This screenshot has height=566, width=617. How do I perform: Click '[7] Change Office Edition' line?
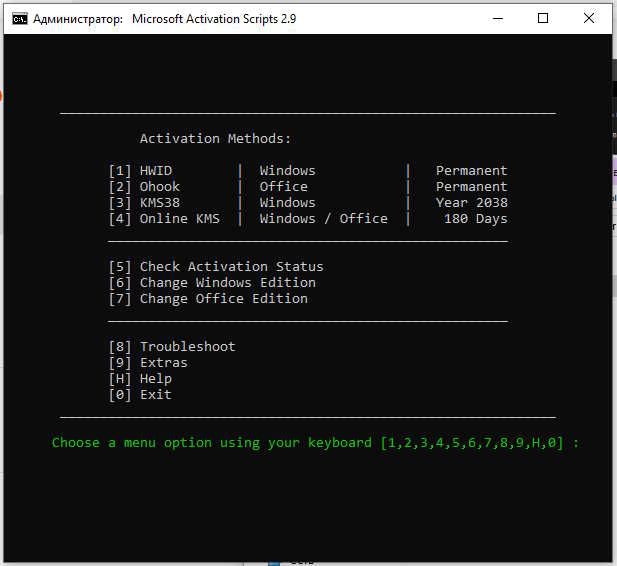coord(208,299)
